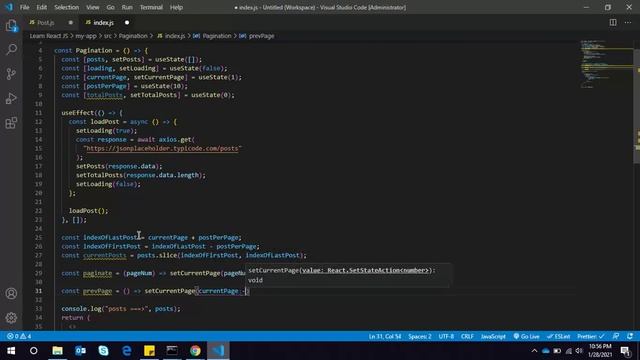The image size is (640, 360).
Task: Click the Prettier status bar item
Action: pos(591,336)
